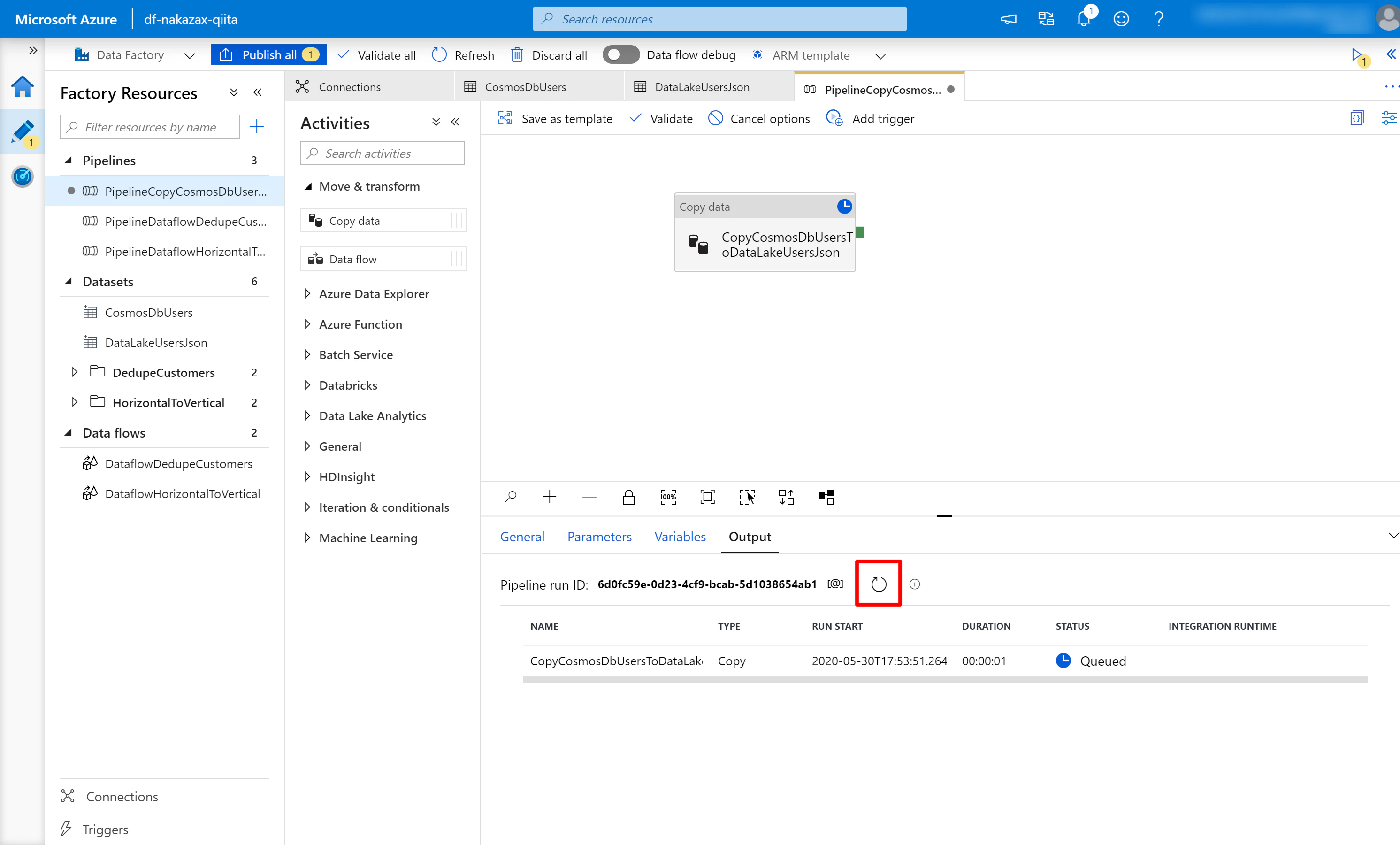This screenshot has width=1400, height=845.
Task: Enable lasso selection on canvas
Action: (x=747, y=497)
